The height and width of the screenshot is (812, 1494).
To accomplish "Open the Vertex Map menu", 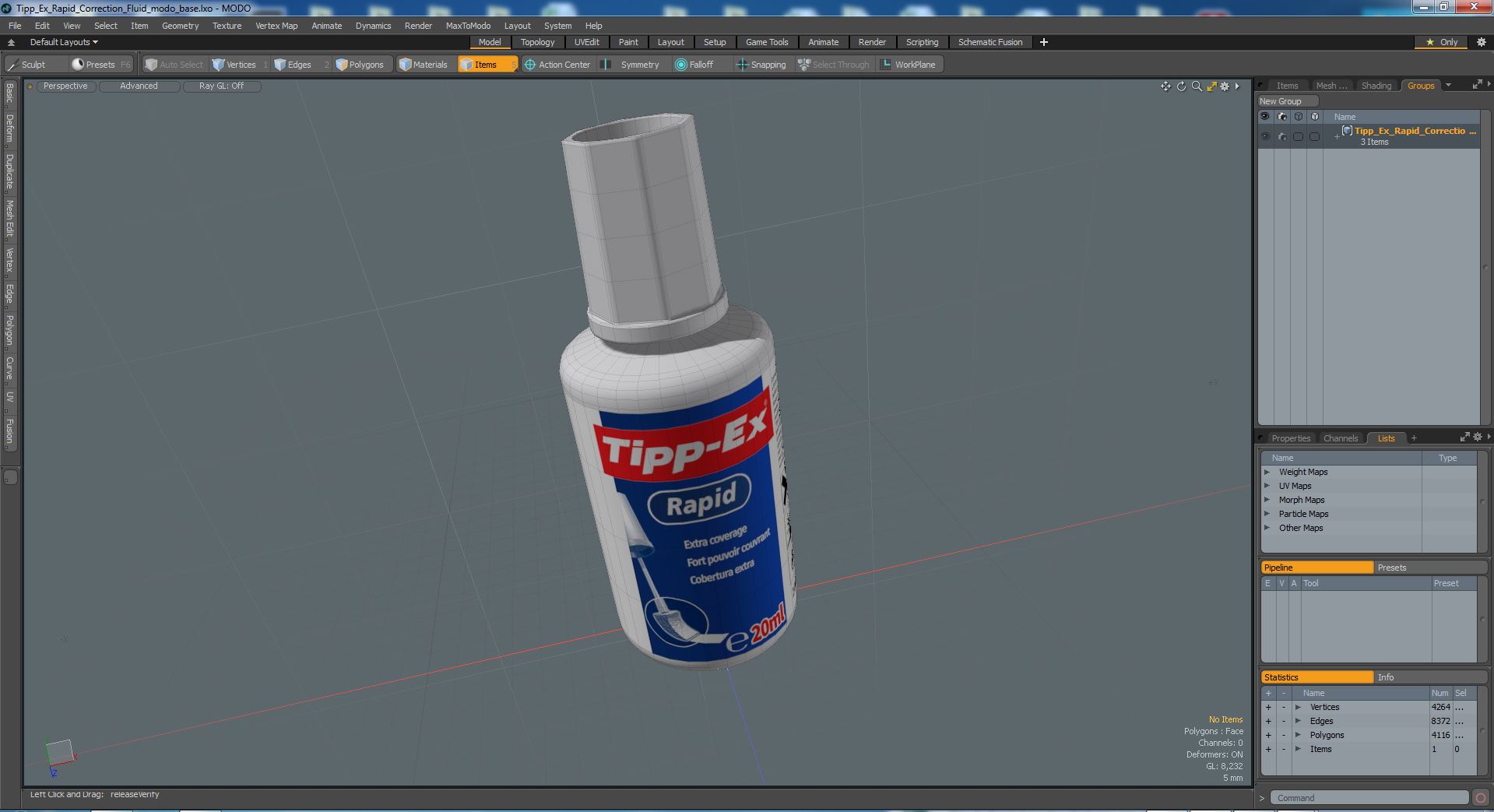I will pos(276,26).
